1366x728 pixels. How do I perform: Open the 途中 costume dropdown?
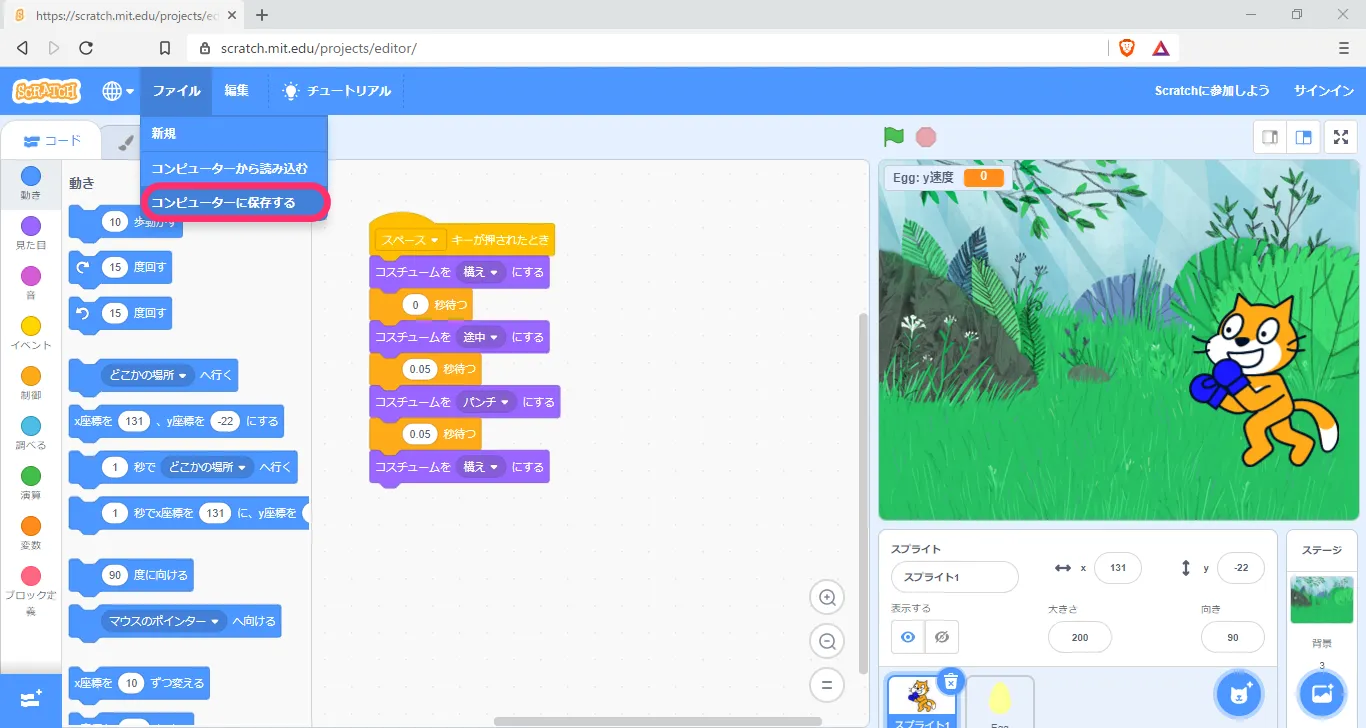(480, 337)
